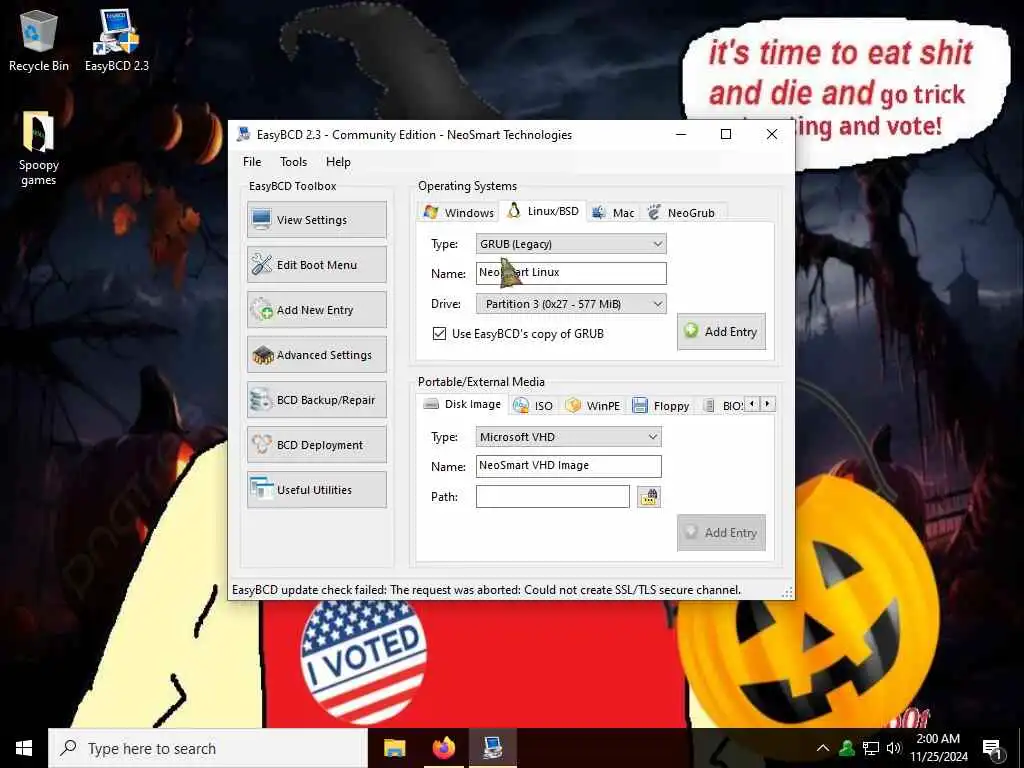Click the green user tray icon

tap(847, 748)
